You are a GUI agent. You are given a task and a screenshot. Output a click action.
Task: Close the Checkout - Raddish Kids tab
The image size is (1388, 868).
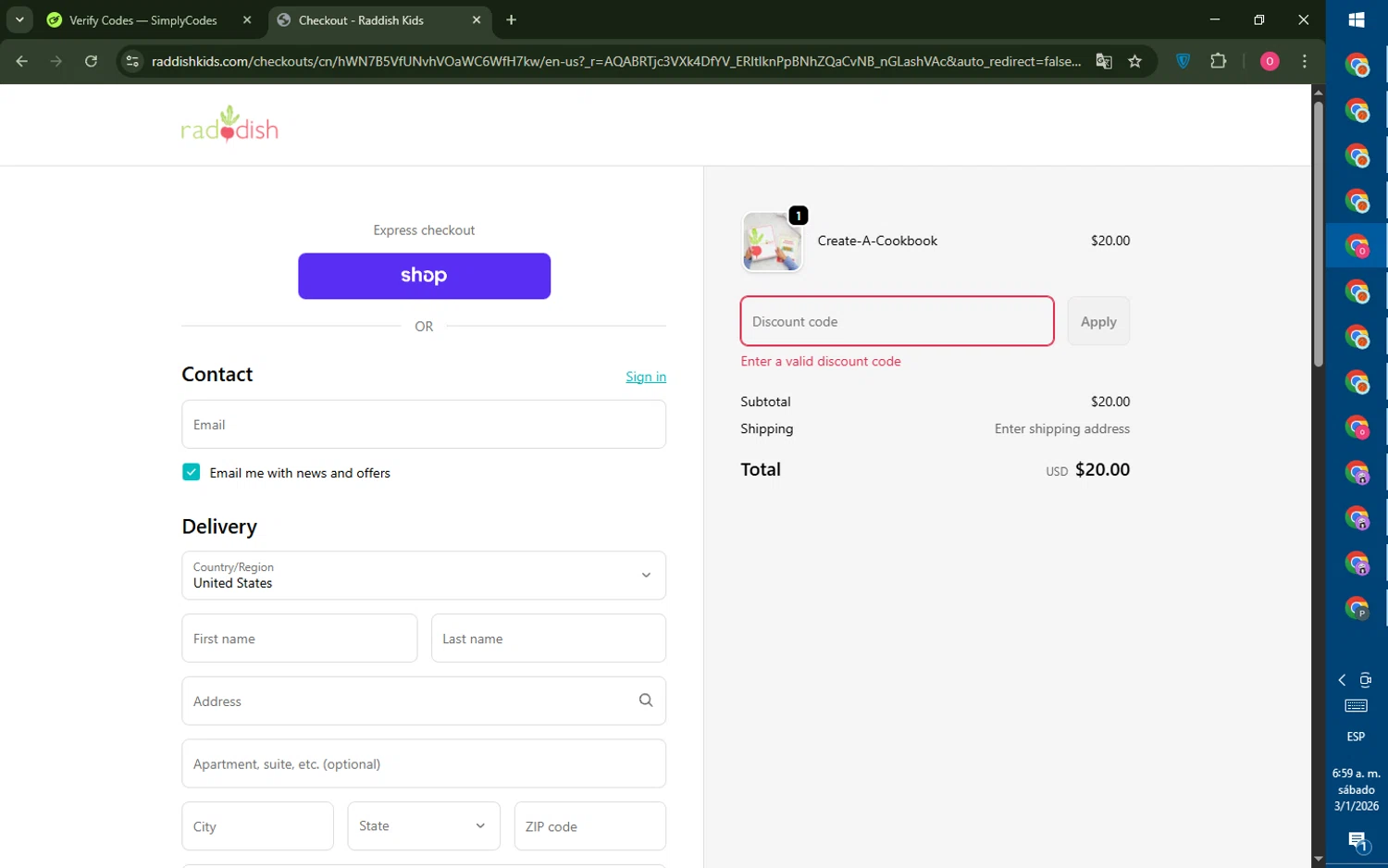[477, 20]
